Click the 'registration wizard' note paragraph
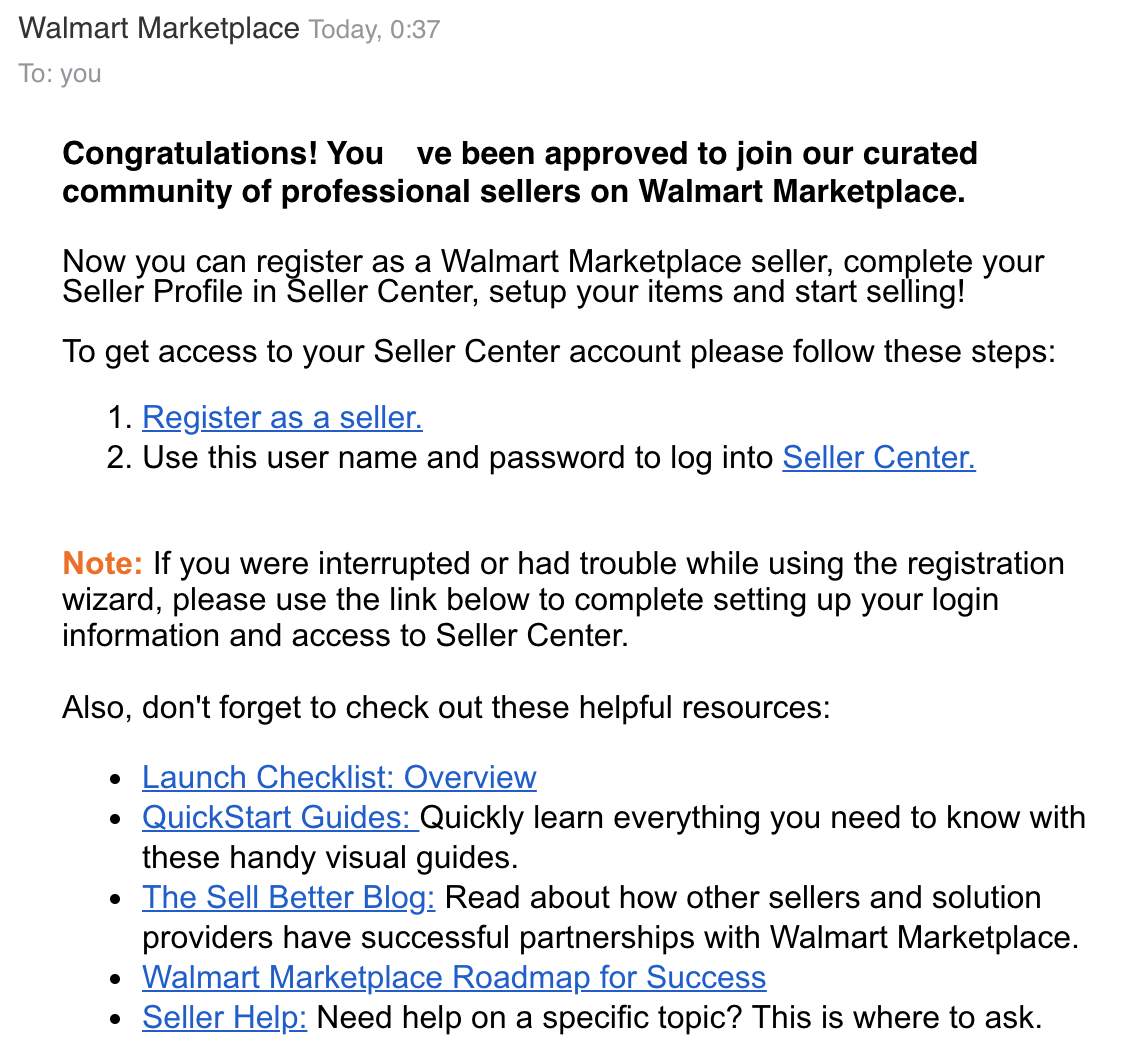1130x1062 pixels. pos(563,599)
